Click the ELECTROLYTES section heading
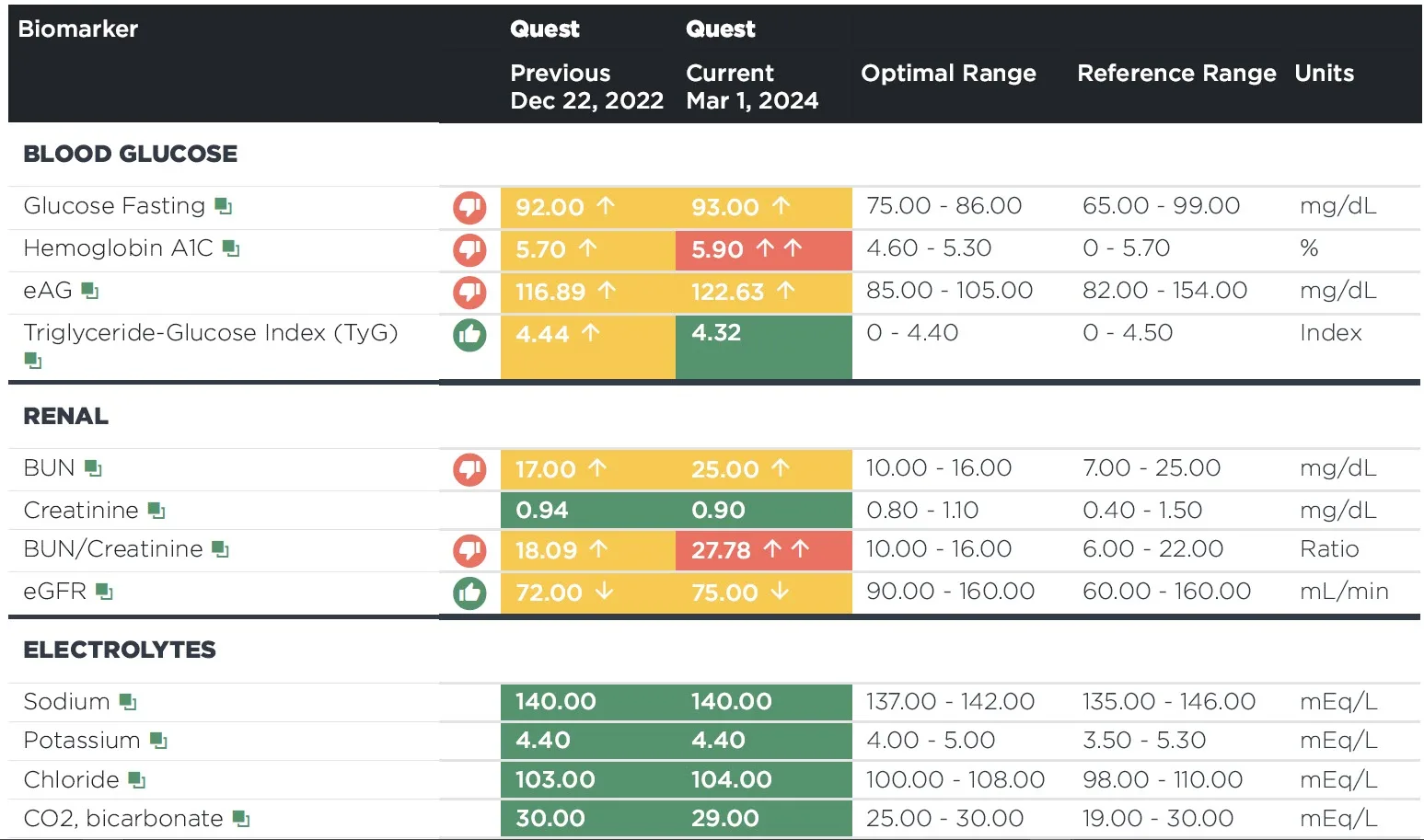Viewport: 1424px width, 840px height. pyautogui.click(x=120, y=650)
